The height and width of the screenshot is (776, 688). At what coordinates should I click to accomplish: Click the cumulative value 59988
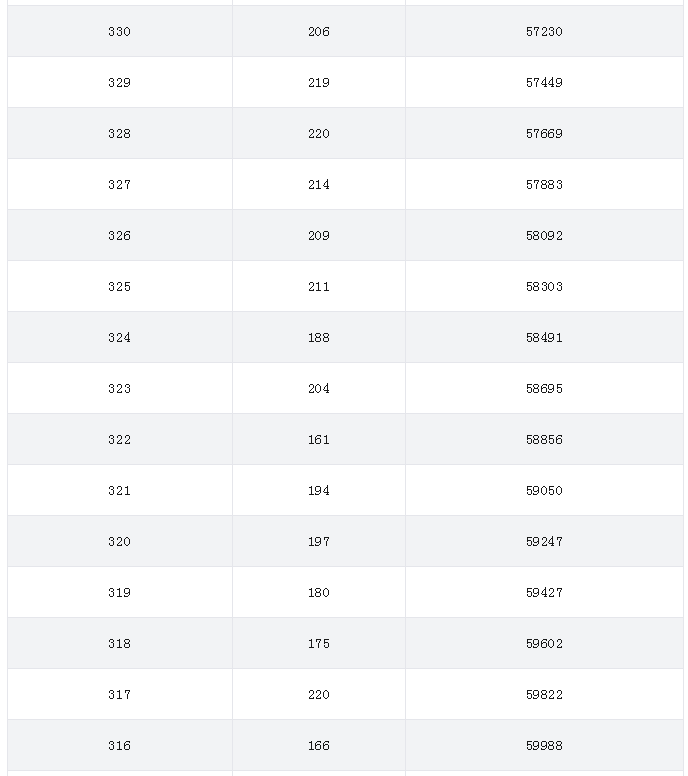tap(544, 745)
